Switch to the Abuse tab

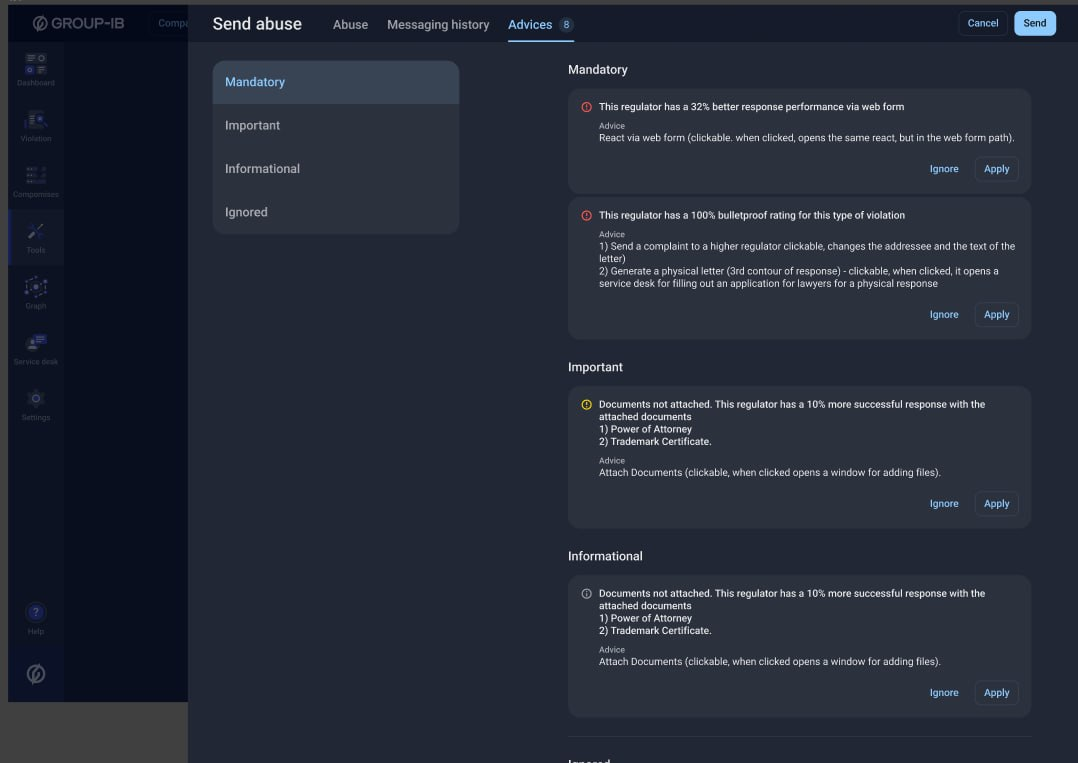[x=350, y=23]
